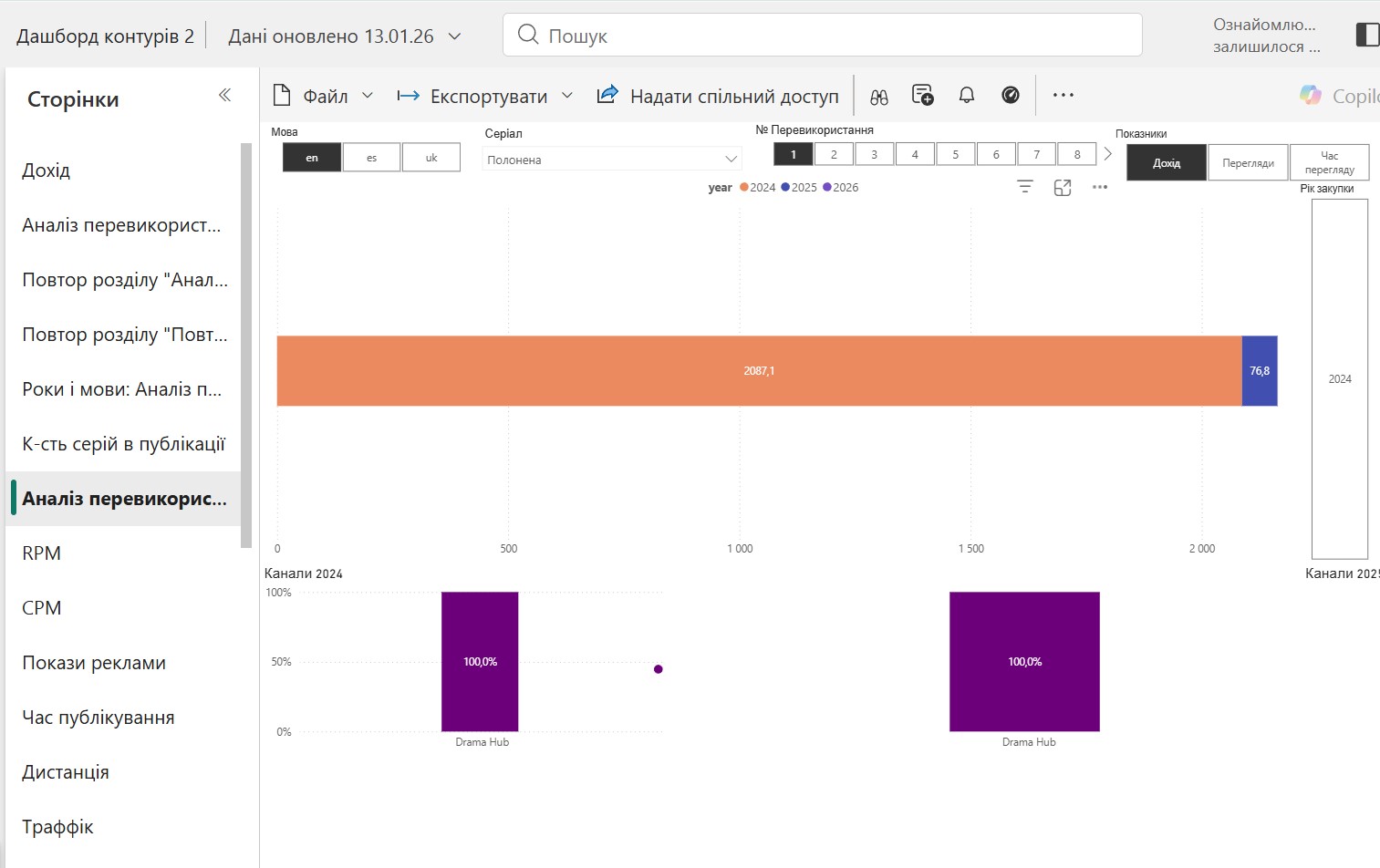Open the chart's more options ellipsis

(1100, 187)
